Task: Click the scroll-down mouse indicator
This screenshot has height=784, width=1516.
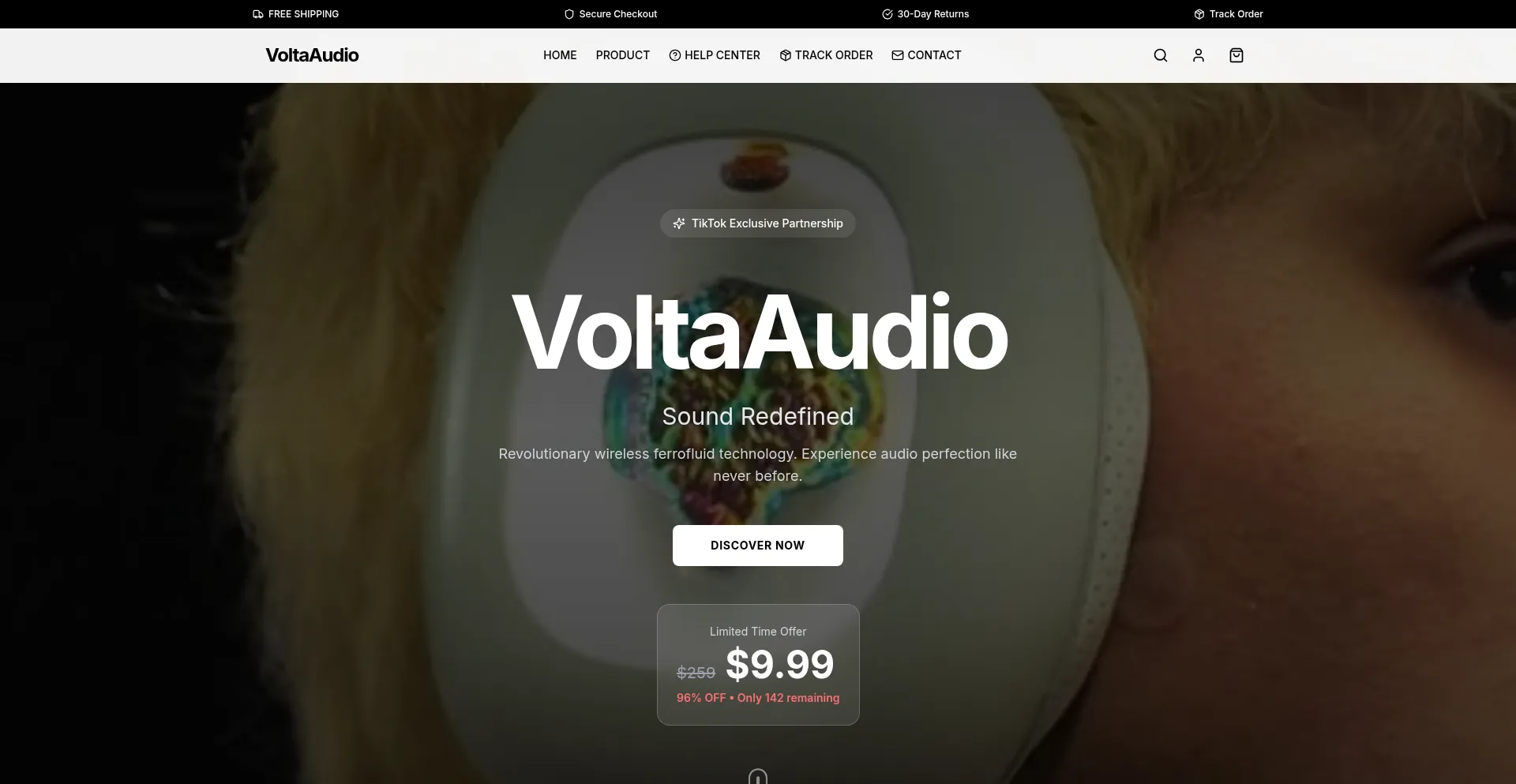Action: (757, 777)
